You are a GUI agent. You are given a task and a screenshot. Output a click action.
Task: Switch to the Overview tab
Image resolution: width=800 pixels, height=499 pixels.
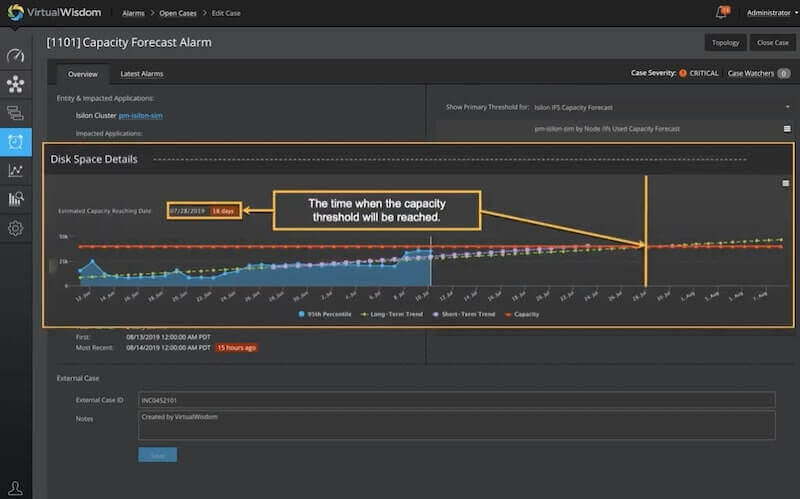[83, 74]
